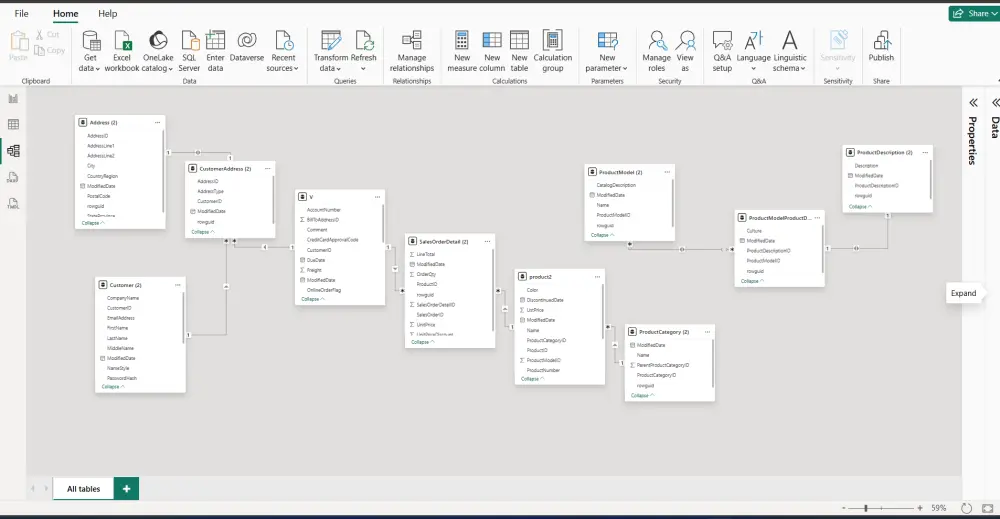The width and height of the screenshot is (1000, 519).
Task: Fit model diagram to screen
Action: coord(987,508)
